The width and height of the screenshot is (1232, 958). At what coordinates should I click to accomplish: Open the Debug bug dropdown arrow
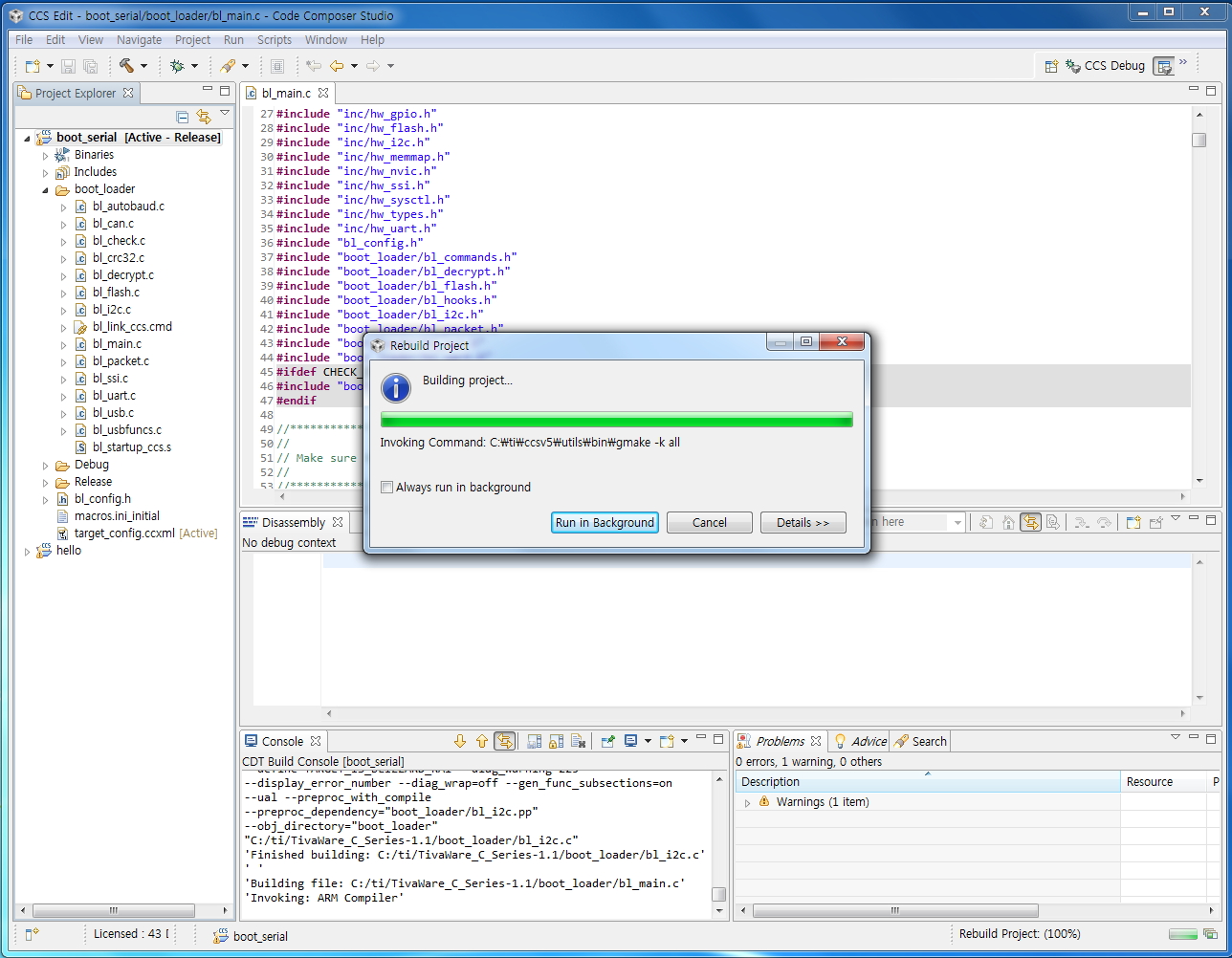pos(194,66)
